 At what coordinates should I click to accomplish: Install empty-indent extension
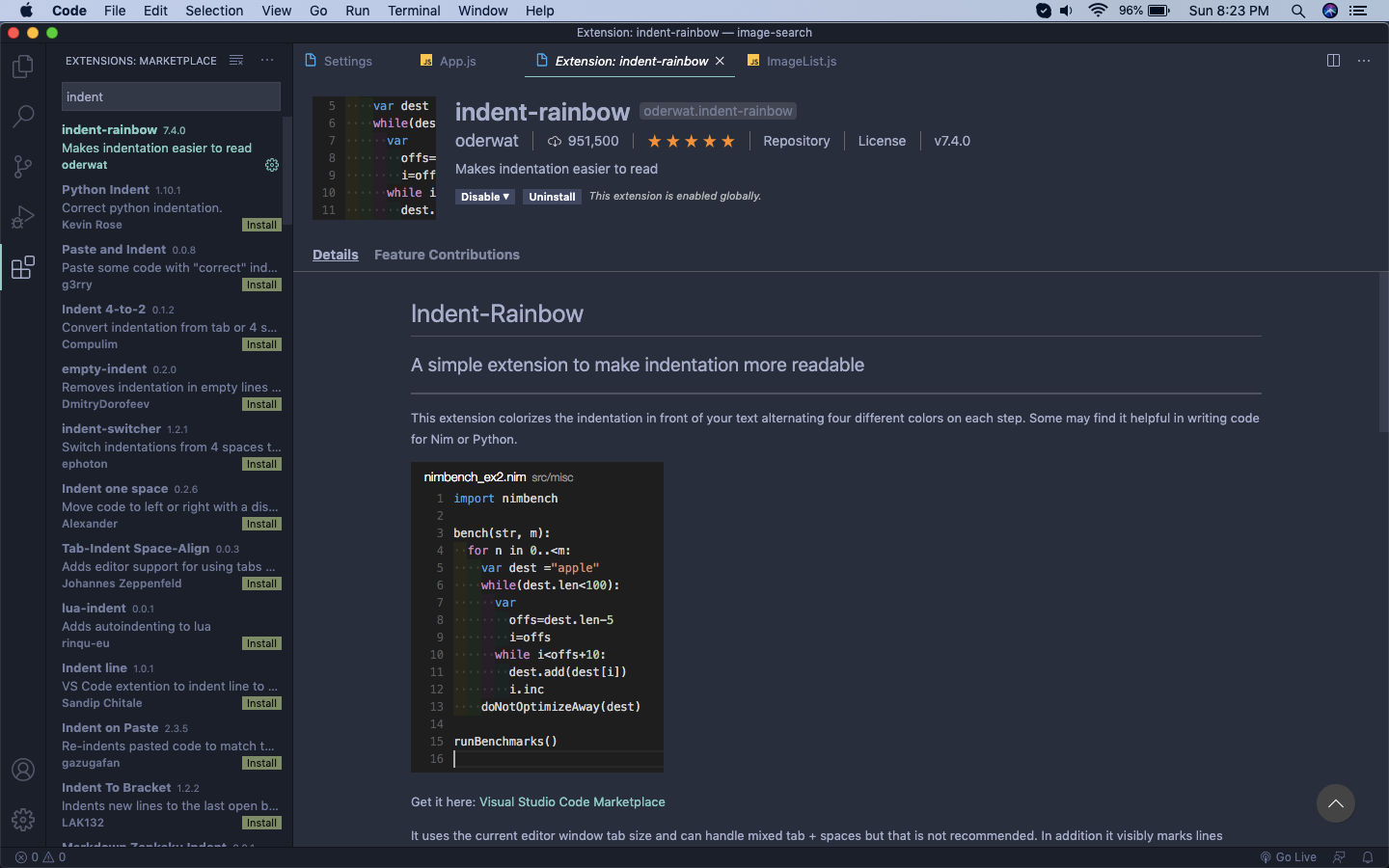pos(261,404)
